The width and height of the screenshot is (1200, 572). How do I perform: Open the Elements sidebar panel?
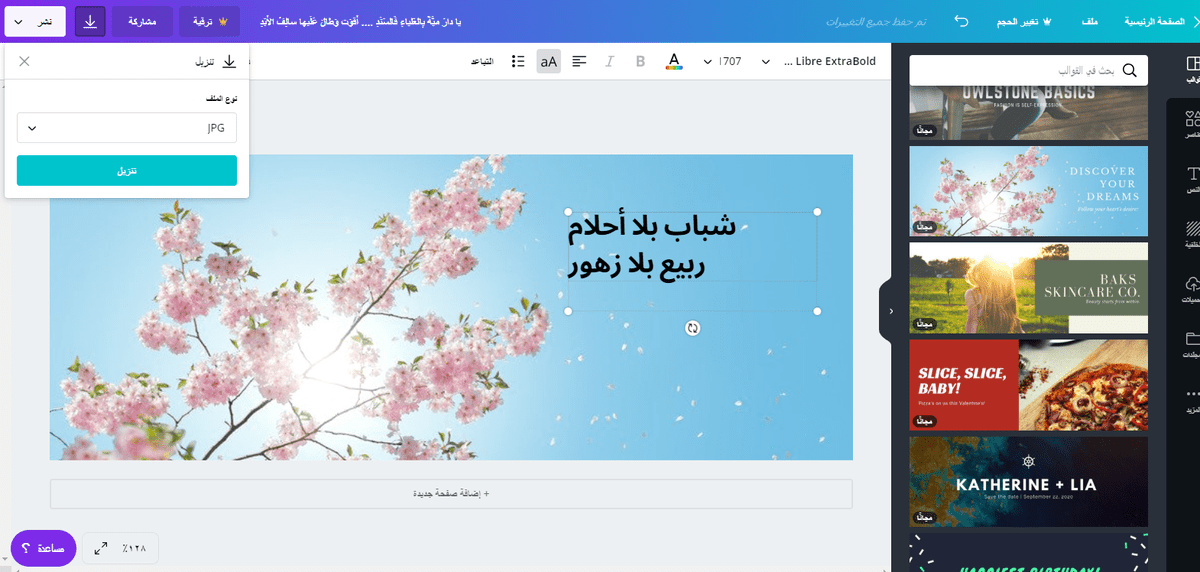click(1191, 124)
